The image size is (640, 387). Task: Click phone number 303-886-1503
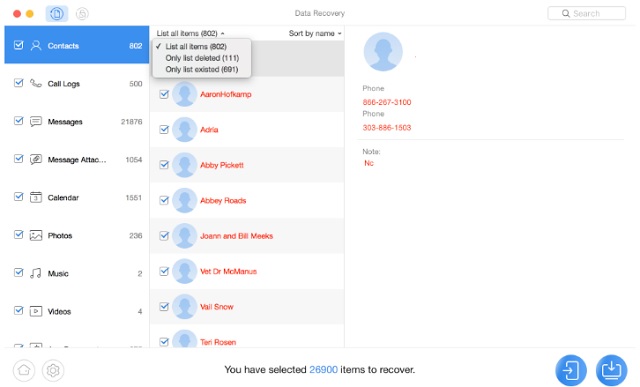point(387,127)
